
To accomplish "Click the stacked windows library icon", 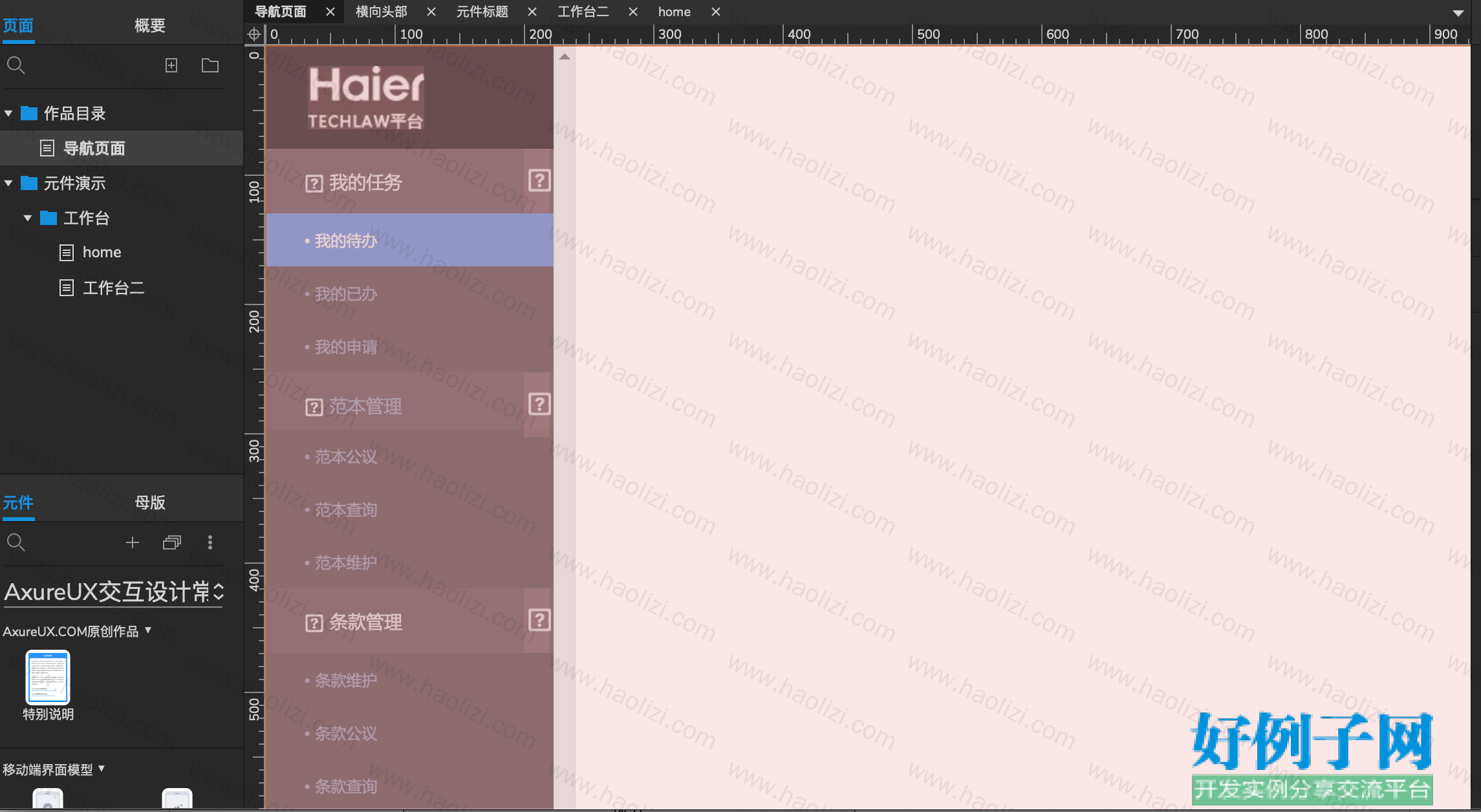I will tap(172, 542).
